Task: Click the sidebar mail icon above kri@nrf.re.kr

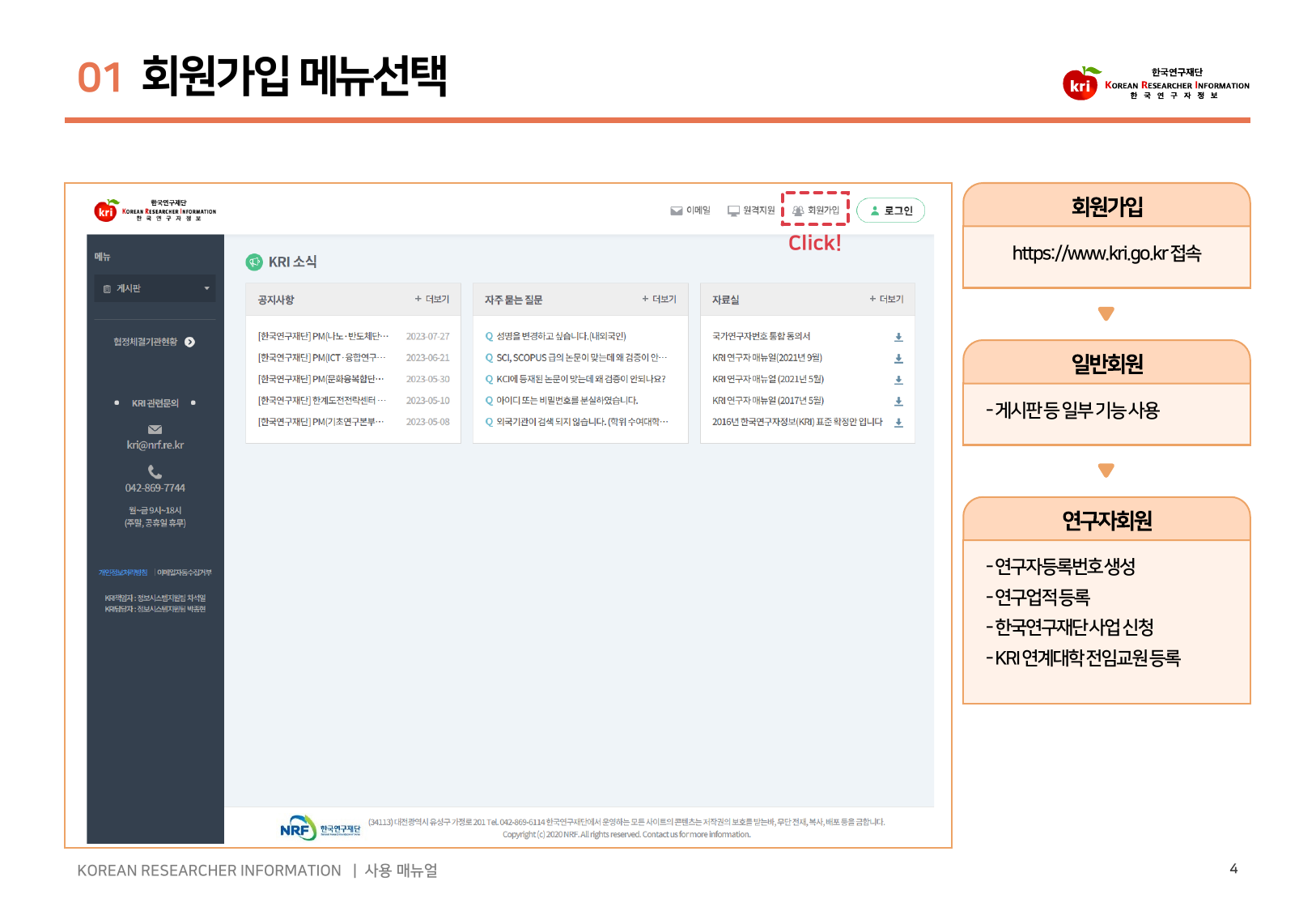Action: (155, 429)
